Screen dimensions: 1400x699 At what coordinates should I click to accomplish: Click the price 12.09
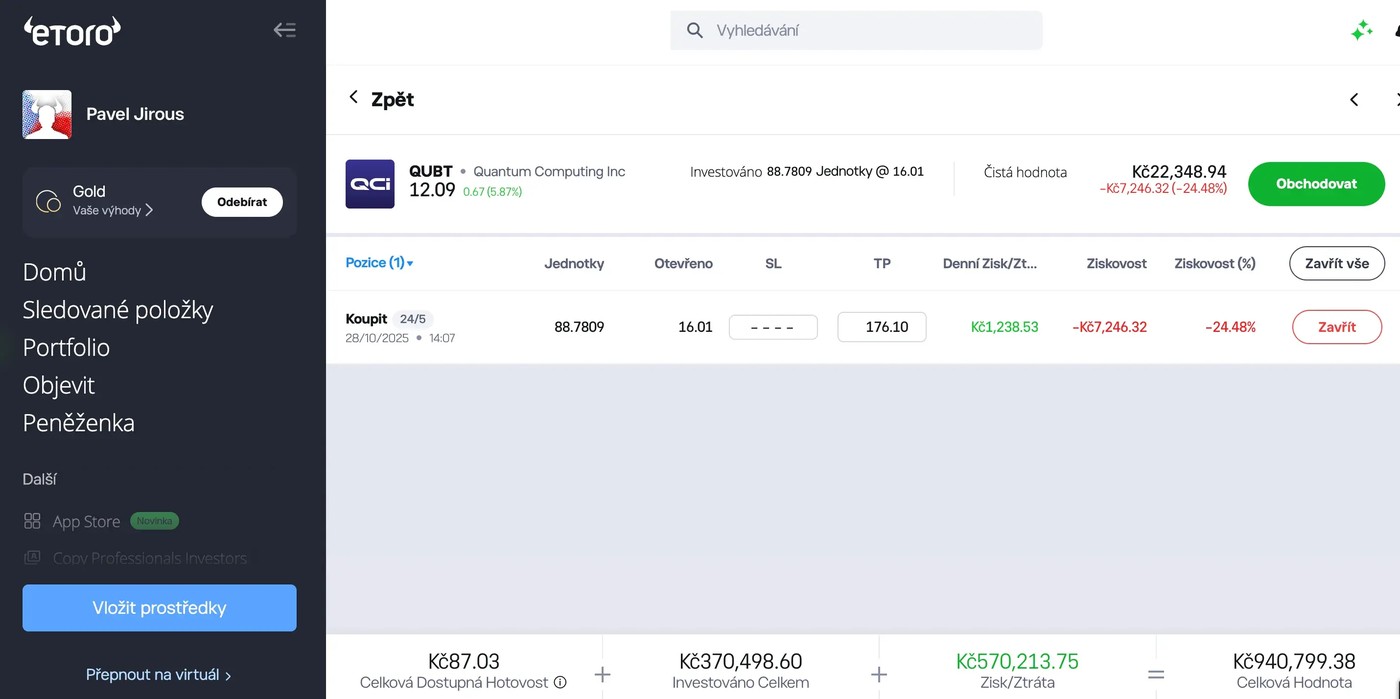[432, 190]
